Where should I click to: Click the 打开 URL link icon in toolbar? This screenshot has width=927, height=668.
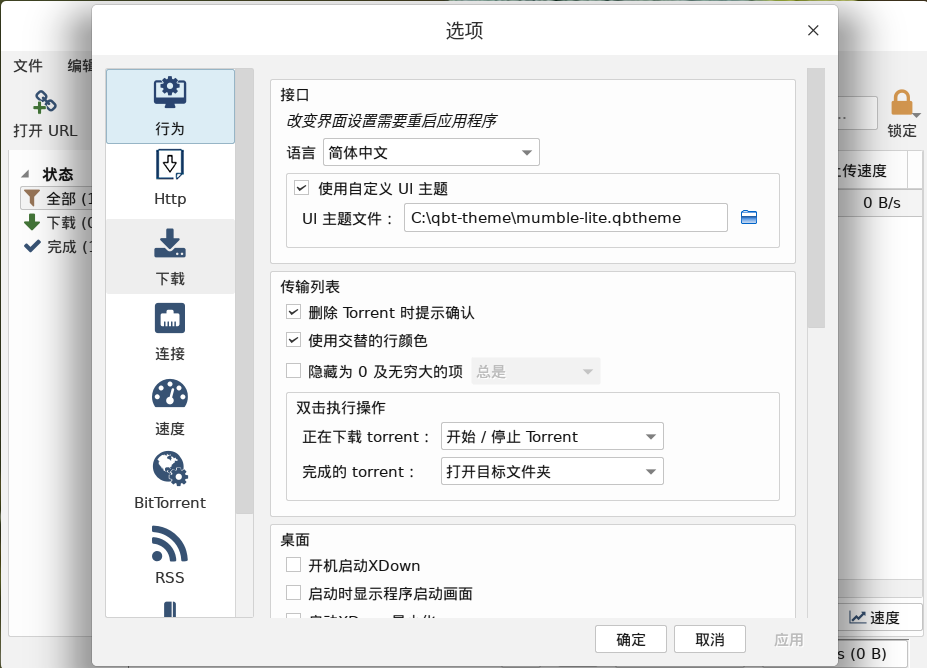[x=45, y=102]
